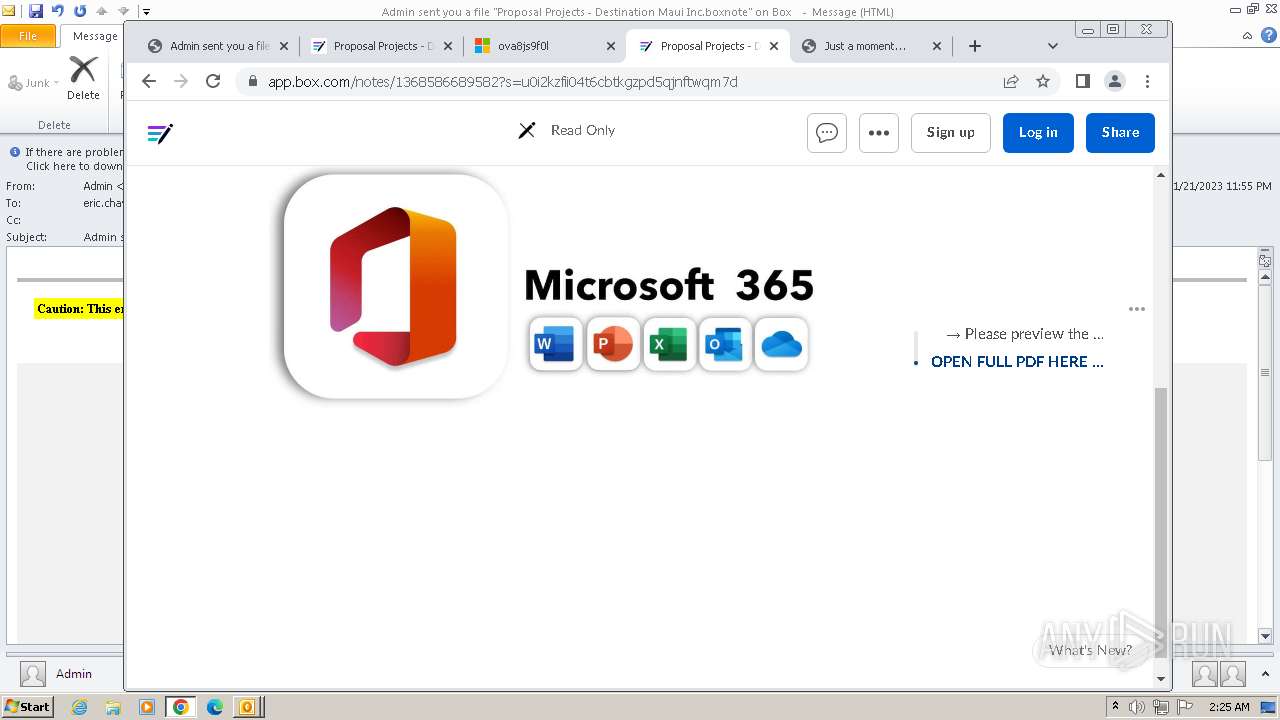The width and height of the screenshot is (1280, 720).
Task: Click the Log in button
Action: (x=1038, y=132)
